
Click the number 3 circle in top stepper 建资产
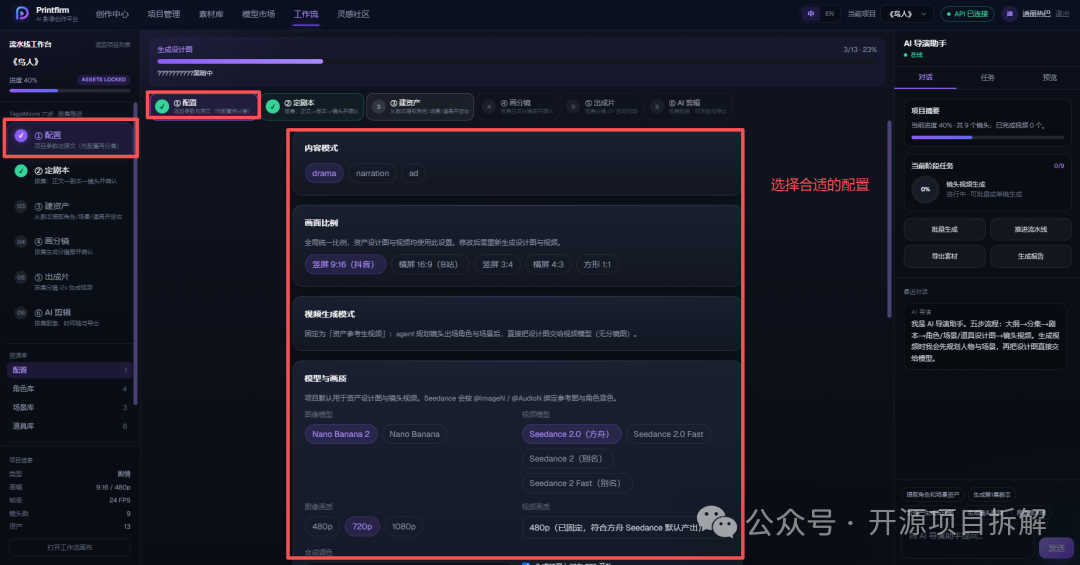click(378, 106)
